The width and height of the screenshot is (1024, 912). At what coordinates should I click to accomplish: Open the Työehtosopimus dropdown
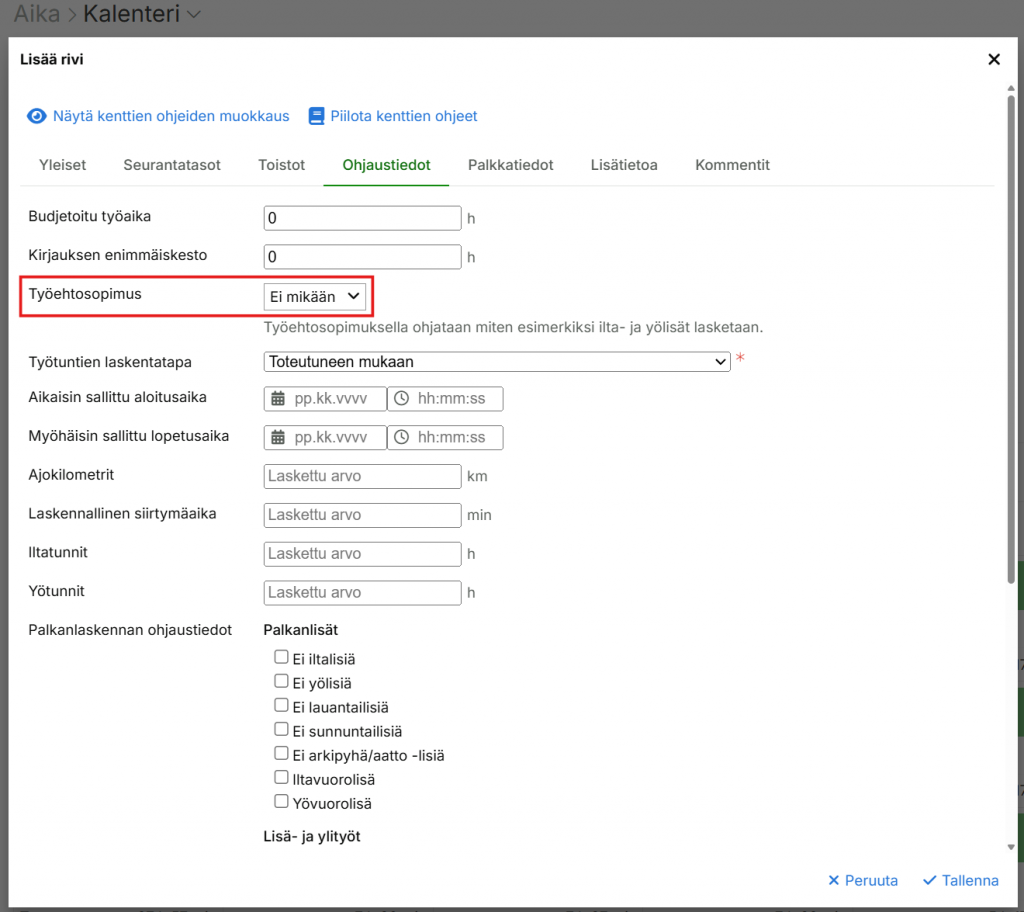[315, 297]
